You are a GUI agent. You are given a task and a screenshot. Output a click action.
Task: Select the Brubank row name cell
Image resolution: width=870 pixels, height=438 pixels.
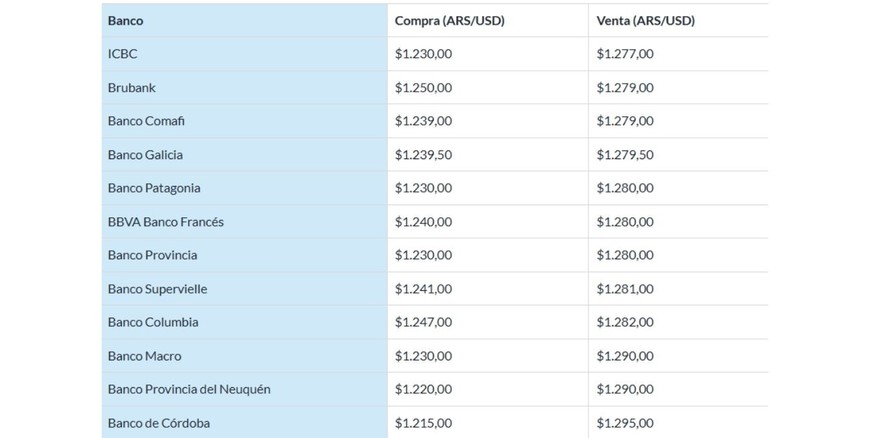tap(132, 88)
